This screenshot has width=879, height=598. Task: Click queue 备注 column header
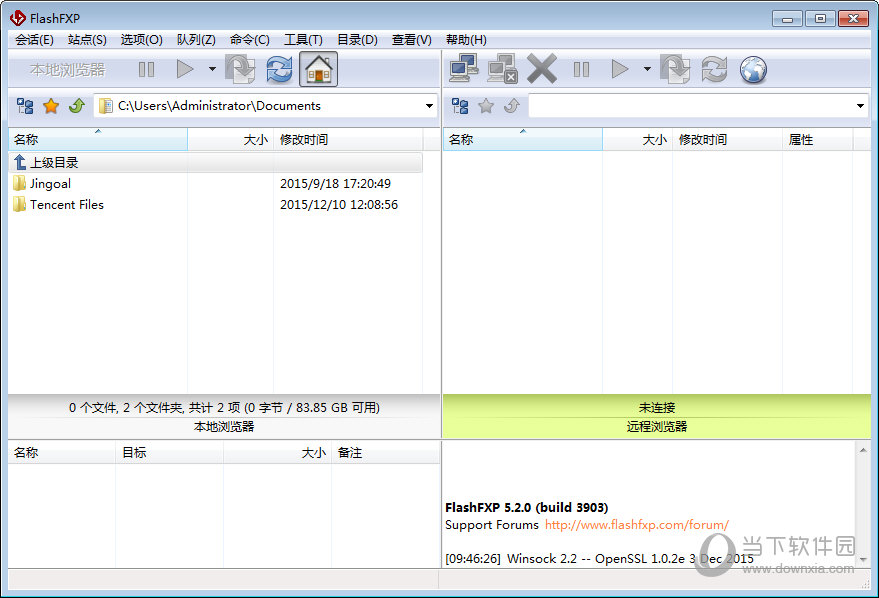[386, 453]
